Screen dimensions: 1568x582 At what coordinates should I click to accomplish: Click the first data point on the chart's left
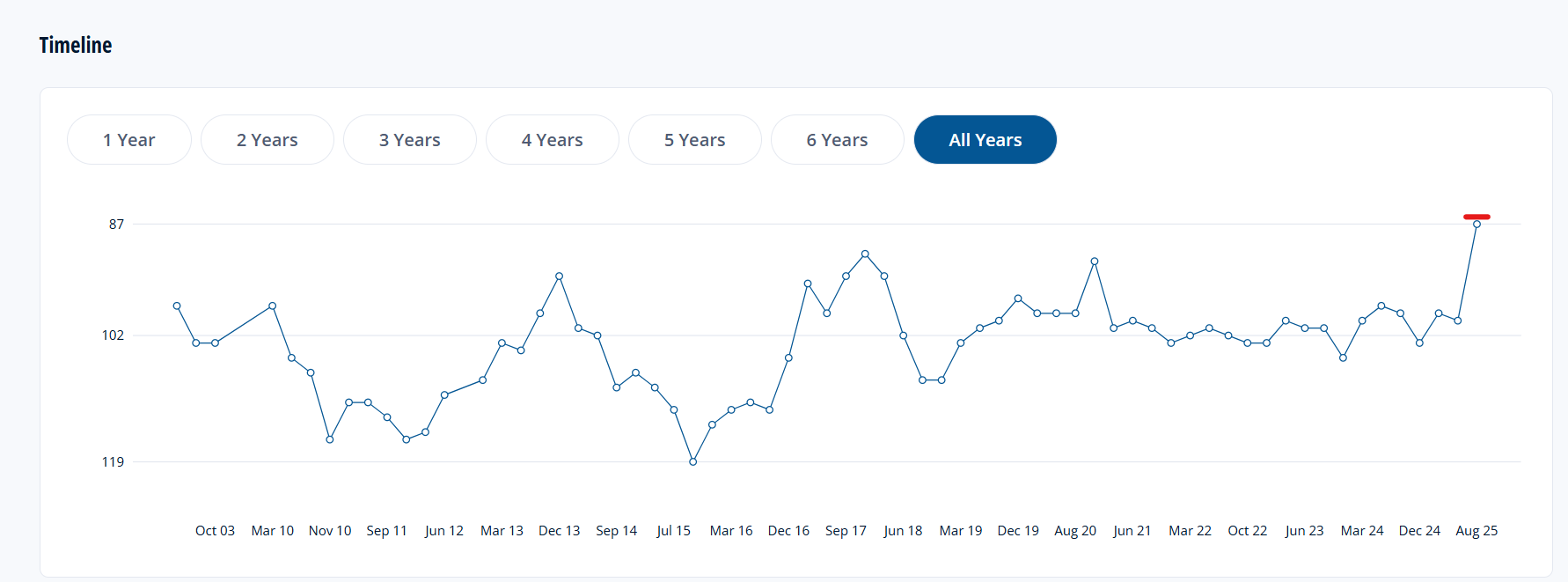pos(177,306)
